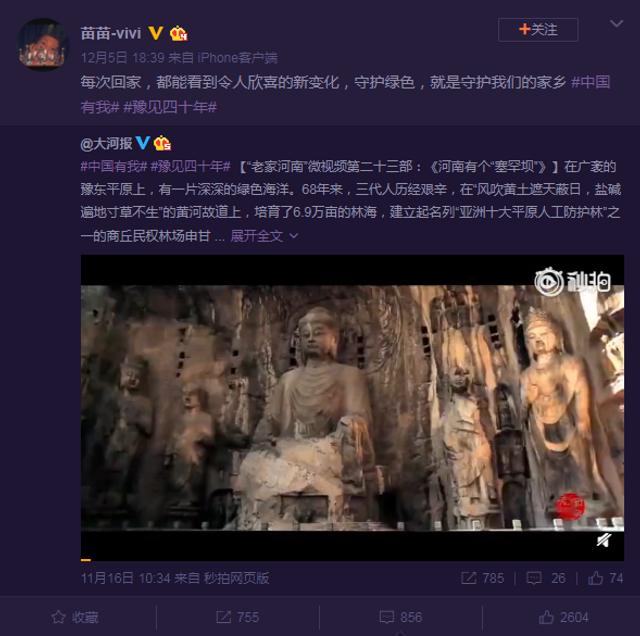
Task: Play the Buddha statue video
Action: point(352,407)
